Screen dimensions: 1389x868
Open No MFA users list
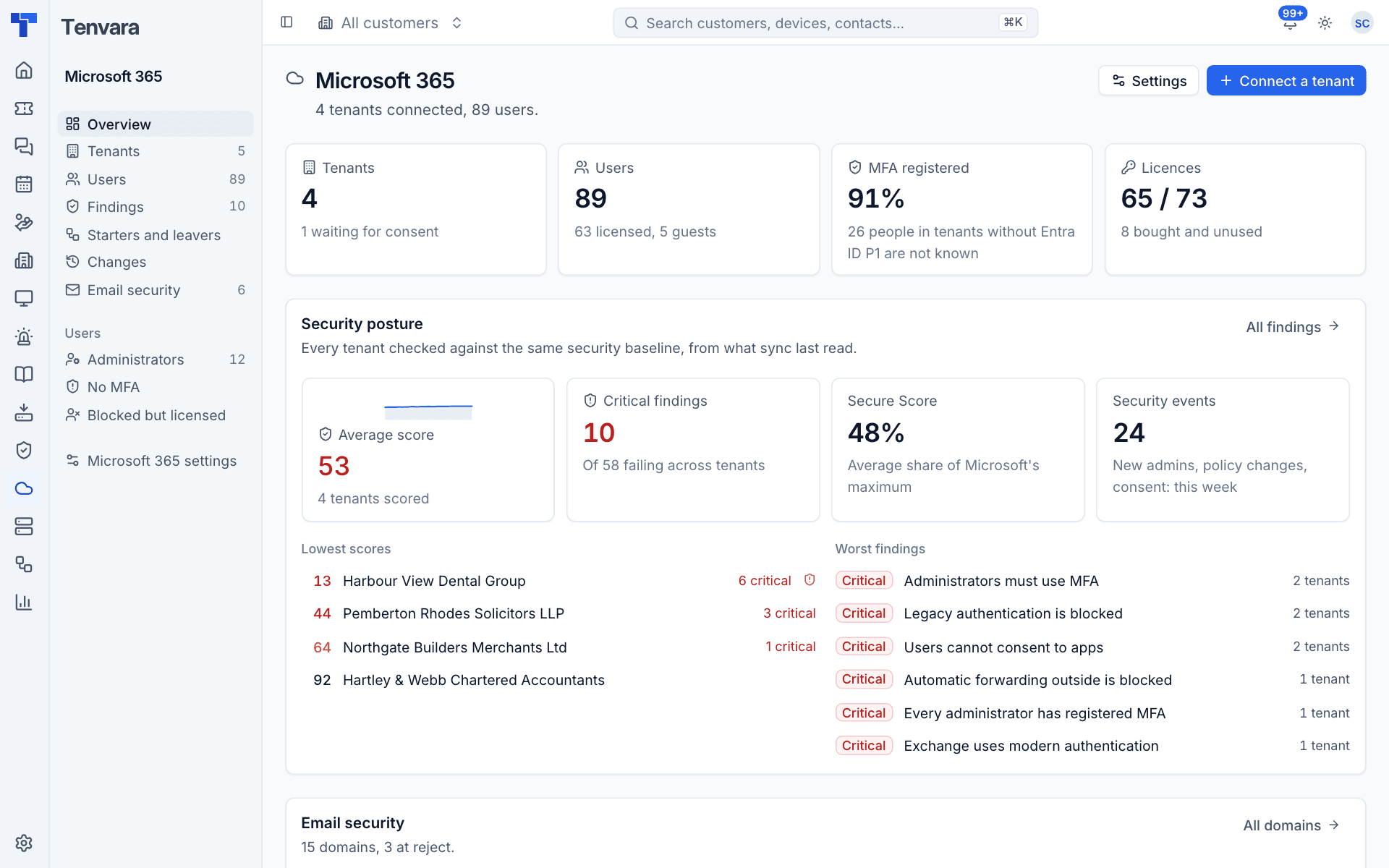tap(156, 387)
